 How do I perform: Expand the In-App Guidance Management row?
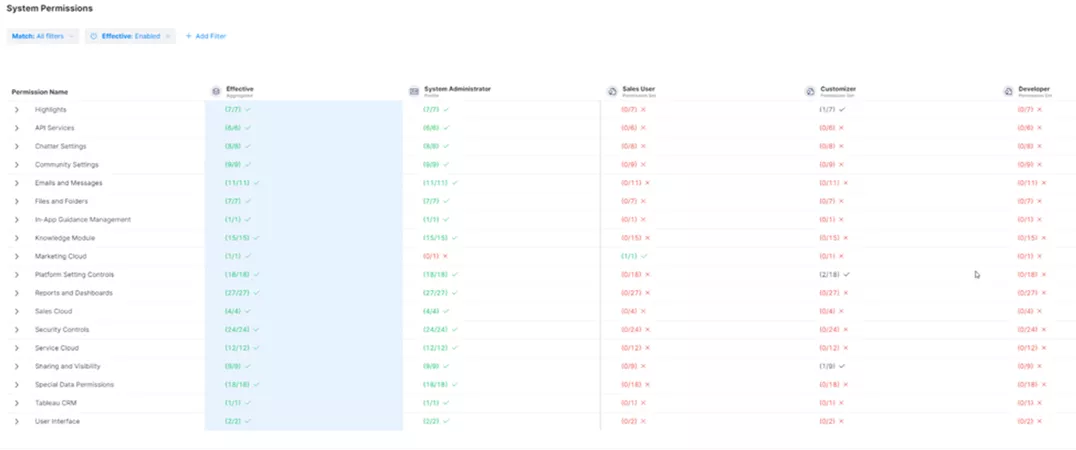click(16, 220)
